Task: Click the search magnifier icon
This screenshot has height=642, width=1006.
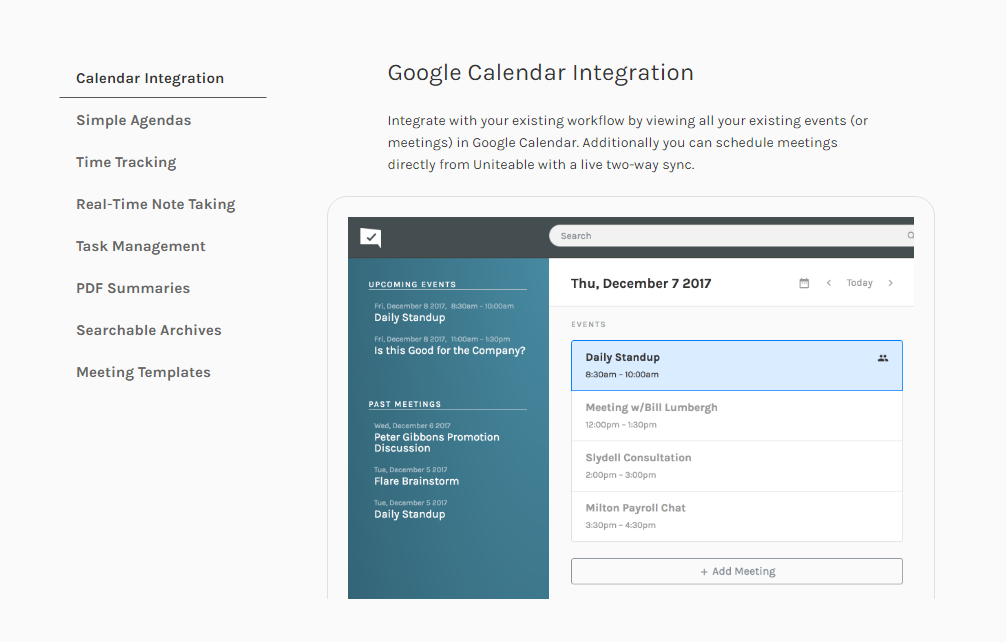Action: [x=910, y=235]
